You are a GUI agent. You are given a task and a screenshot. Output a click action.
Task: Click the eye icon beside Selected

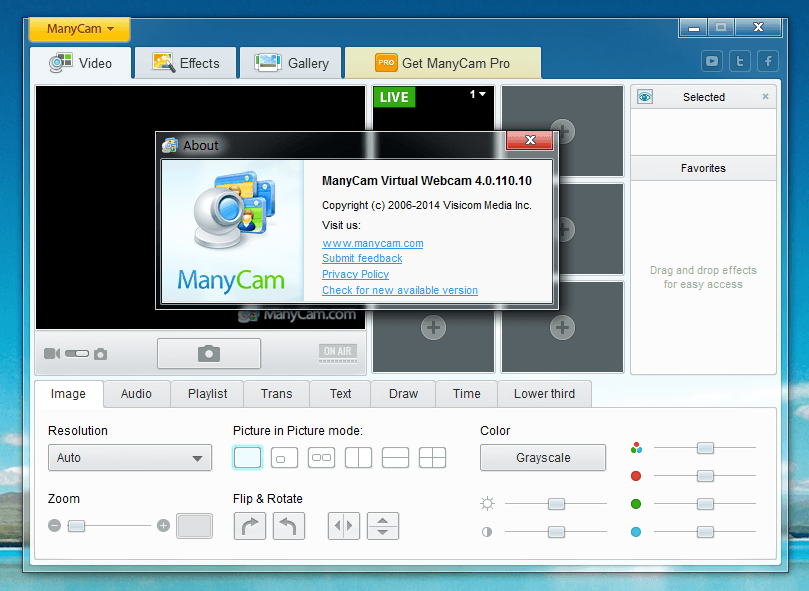point(645,97)
